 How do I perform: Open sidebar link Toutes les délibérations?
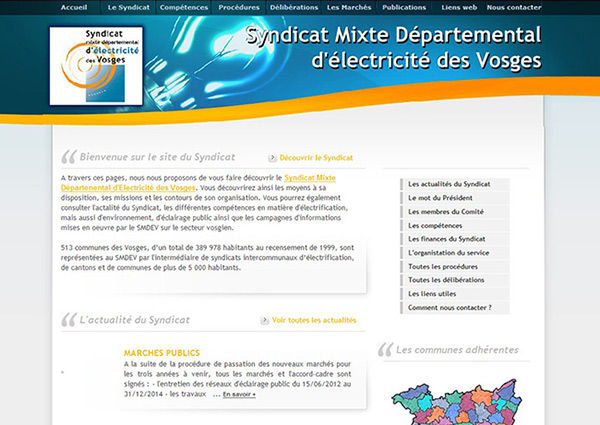pos(455,280)
